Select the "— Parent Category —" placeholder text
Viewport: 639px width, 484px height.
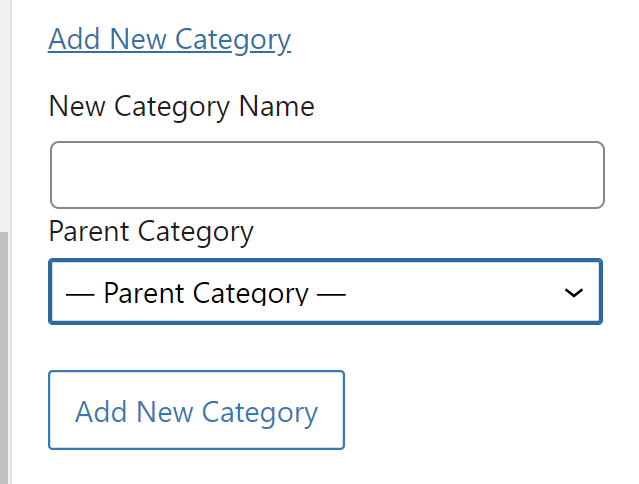point(205,293)
